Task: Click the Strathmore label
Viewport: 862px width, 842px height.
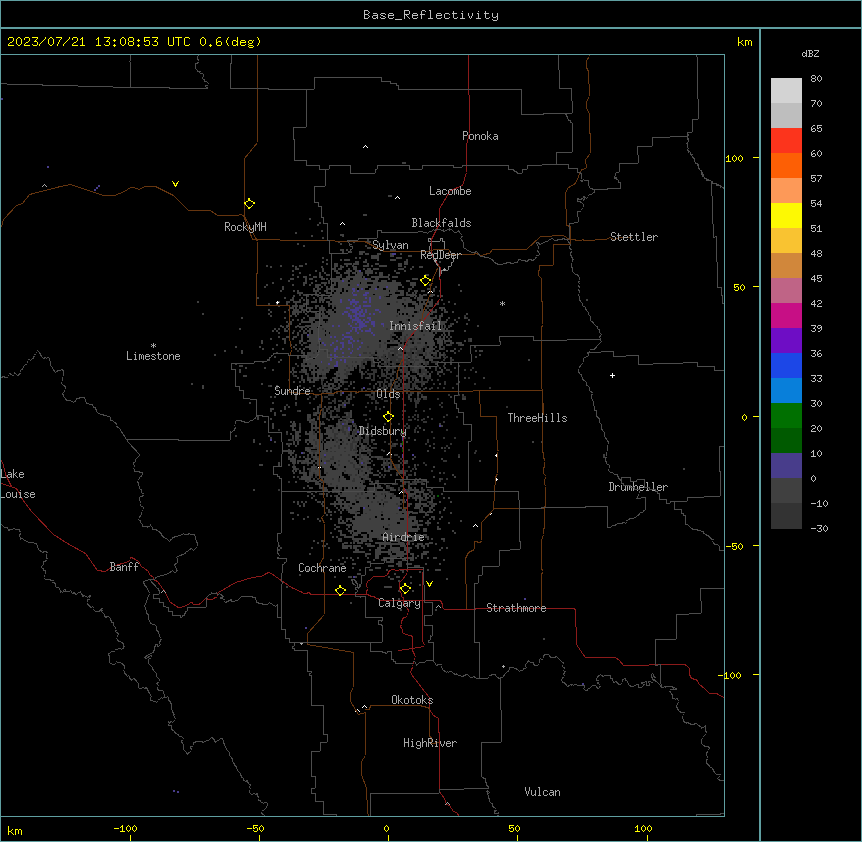Action: (516, 608)
